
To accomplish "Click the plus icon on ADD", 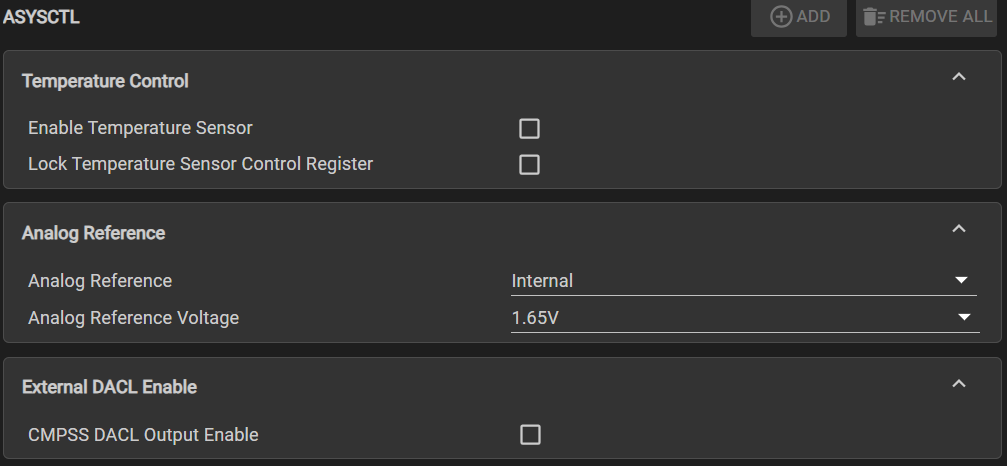I will pos(781,17).
